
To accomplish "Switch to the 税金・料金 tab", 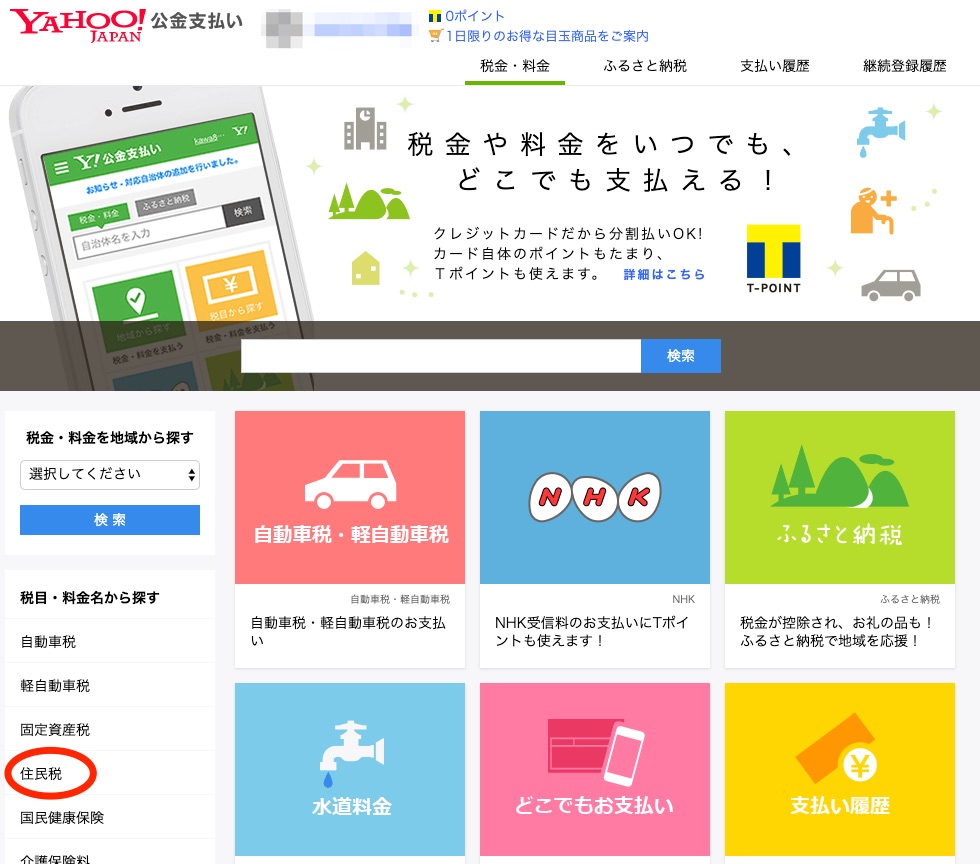I will [x=515, y=66].
